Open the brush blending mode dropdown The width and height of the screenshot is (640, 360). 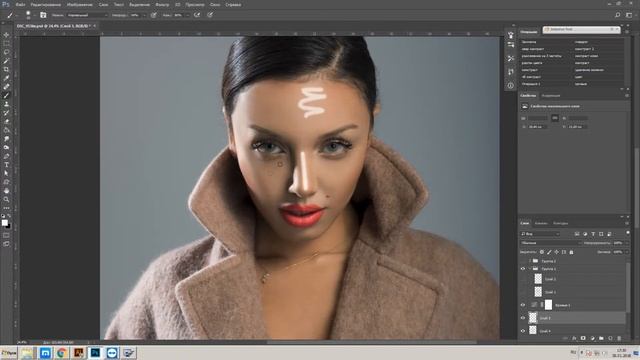click(87, 15)
